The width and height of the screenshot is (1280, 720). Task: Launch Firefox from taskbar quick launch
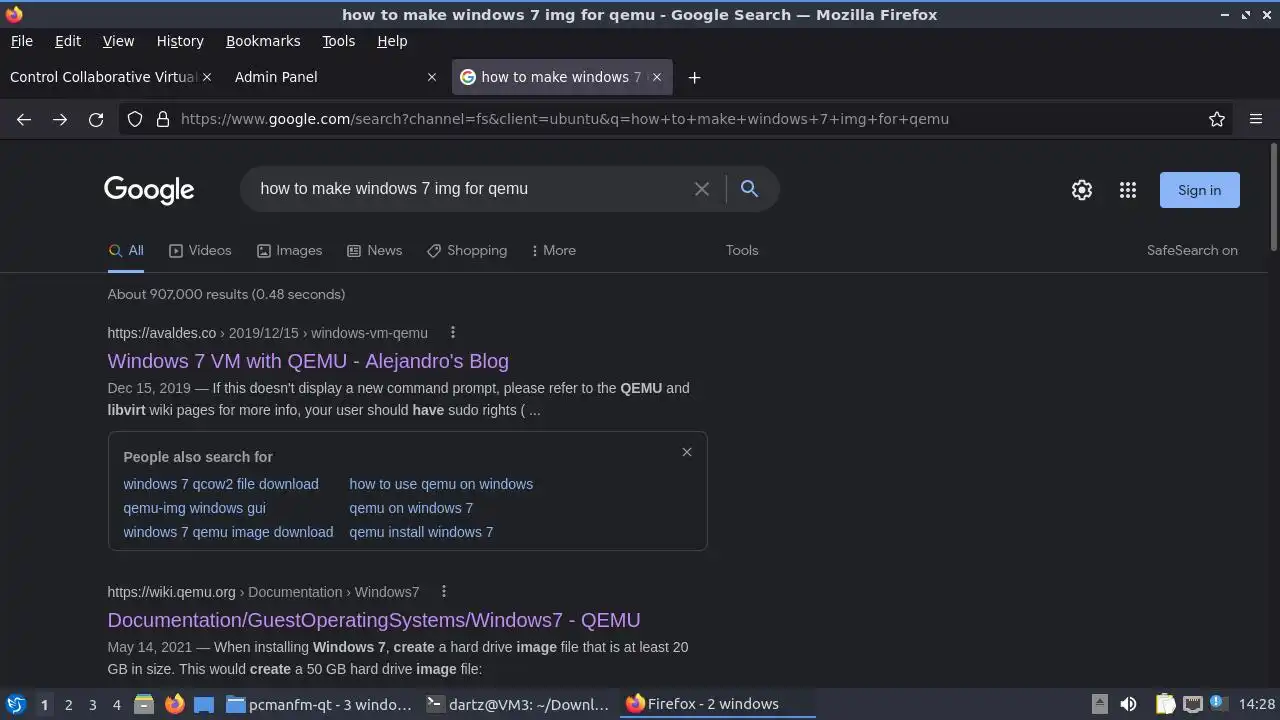175,704
